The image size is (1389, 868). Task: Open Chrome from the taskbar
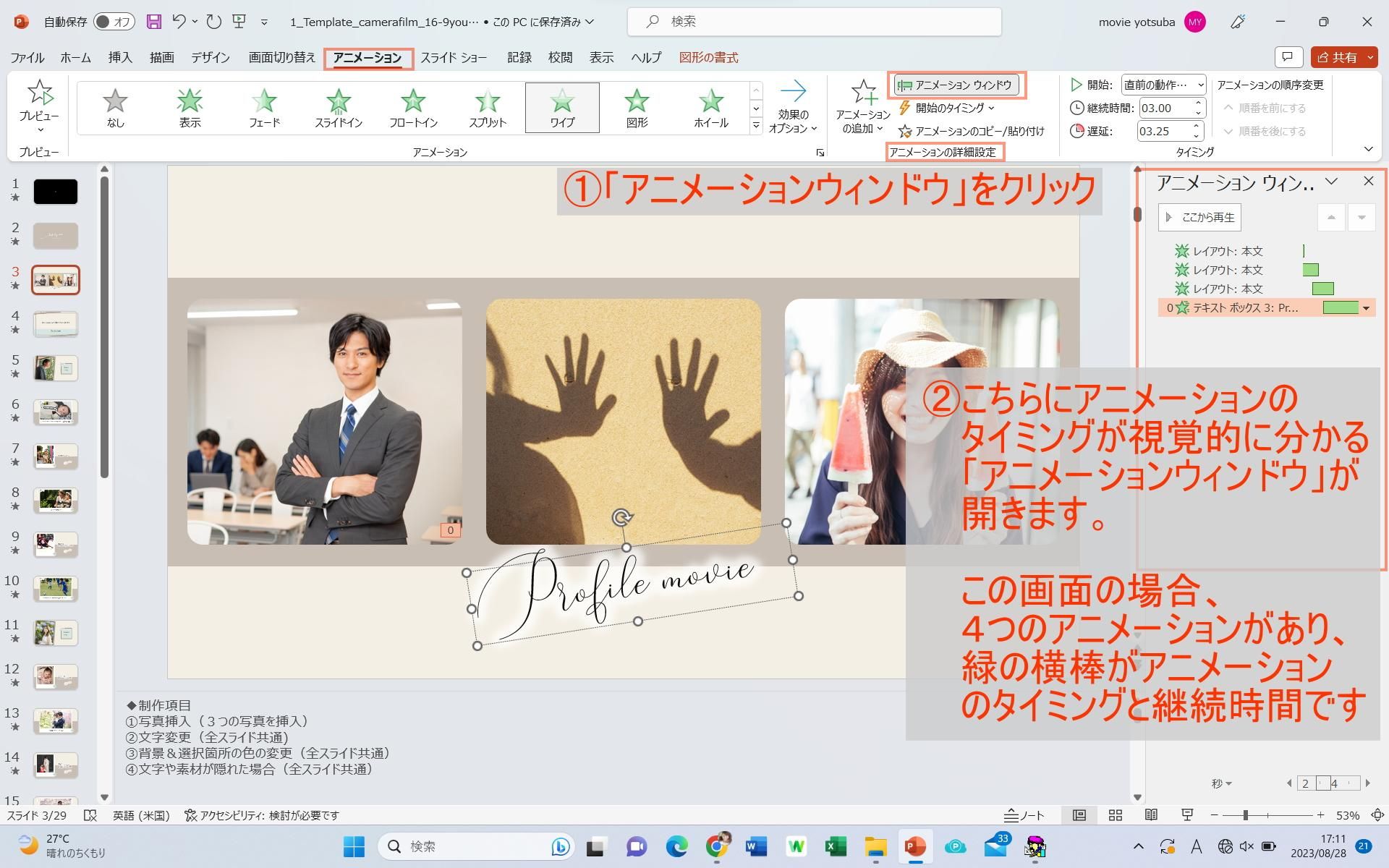(x=717, y=846)
